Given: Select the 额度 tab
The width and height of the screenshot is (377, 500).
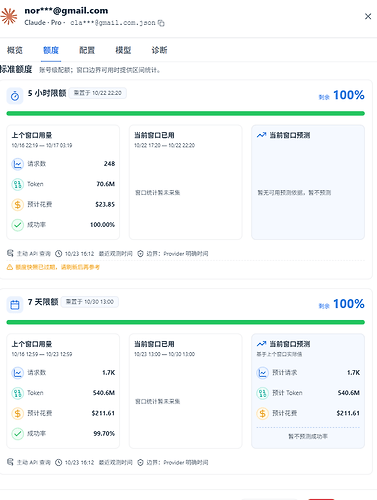Looking at the screenshot, I should point(51,50).
